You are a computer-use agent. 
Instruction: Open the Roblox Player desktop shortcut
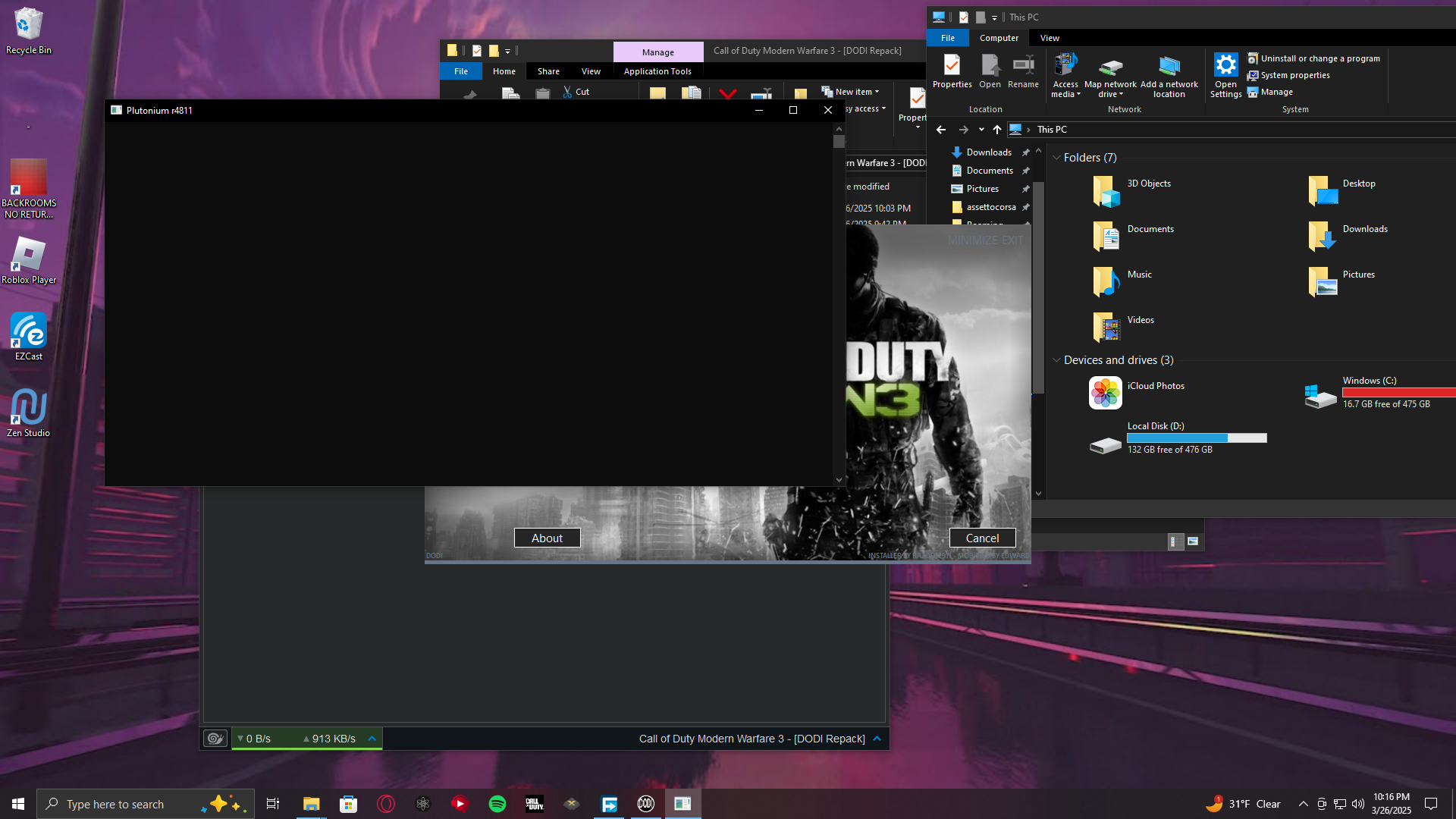29,256
